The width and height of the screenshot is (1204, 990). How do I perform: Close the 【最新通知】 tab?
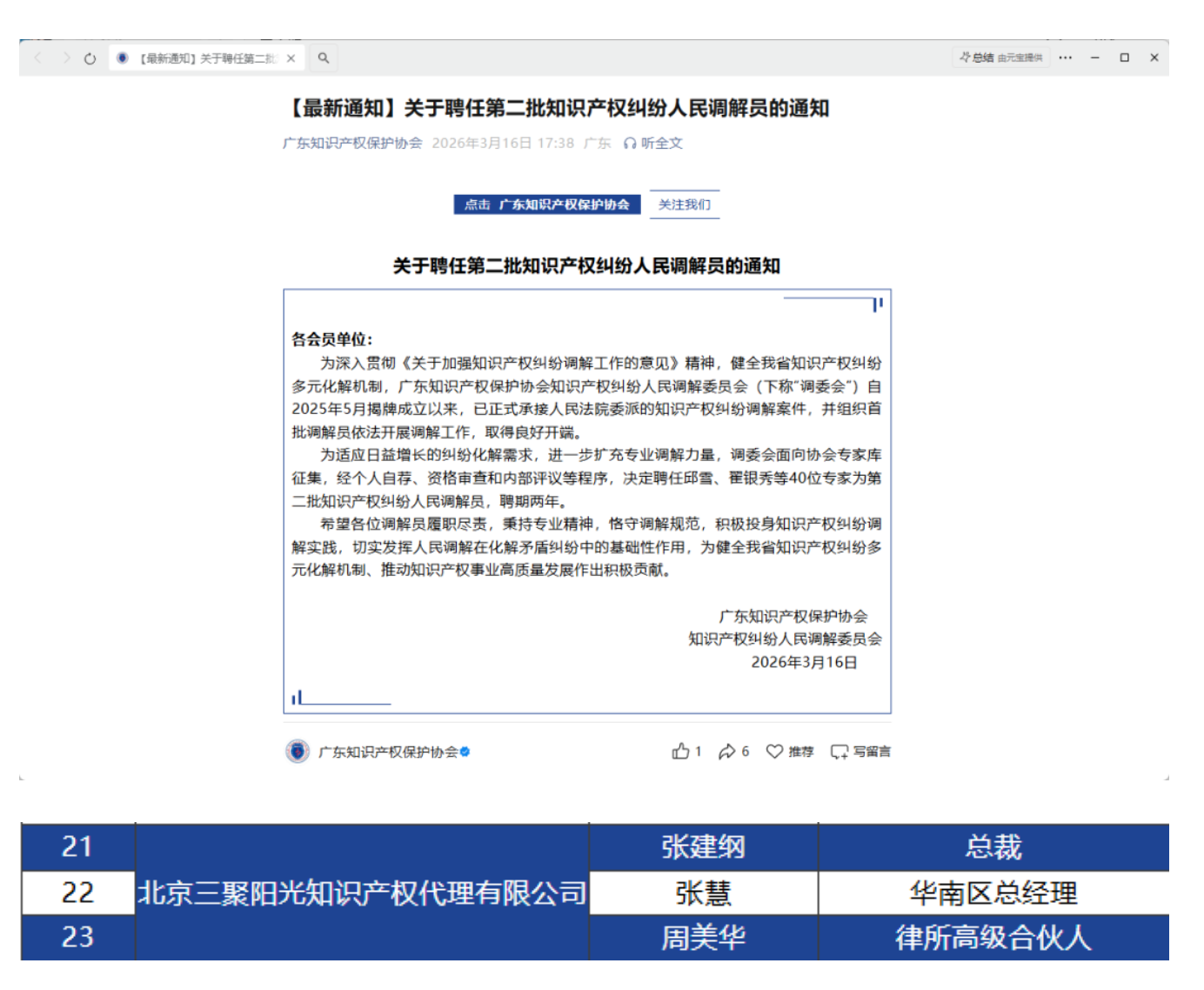(291, 58)
